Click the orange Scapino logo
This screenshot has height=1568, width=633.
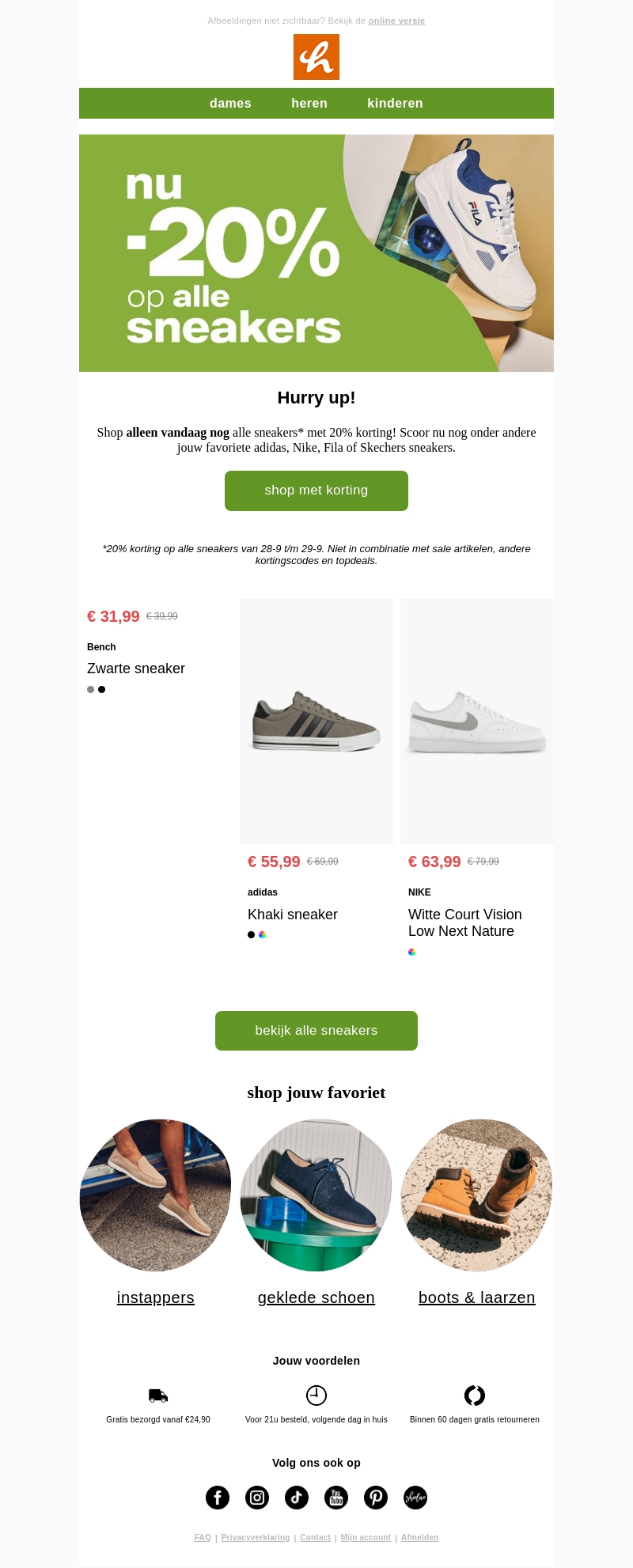(316, 57)
